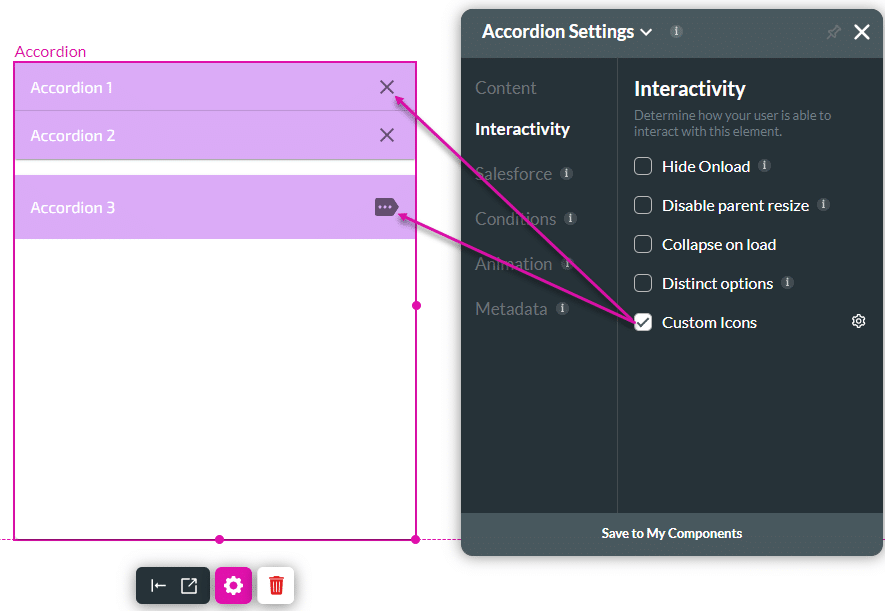Click the pin icon in settings header
This screenshot has width=885, height=611.
(x=833, y=32)
